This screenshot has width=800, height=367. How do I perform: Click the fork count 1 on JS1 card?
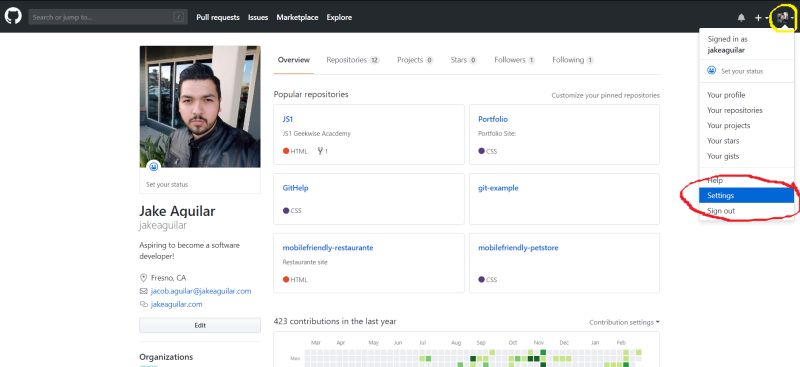[326, 151]
